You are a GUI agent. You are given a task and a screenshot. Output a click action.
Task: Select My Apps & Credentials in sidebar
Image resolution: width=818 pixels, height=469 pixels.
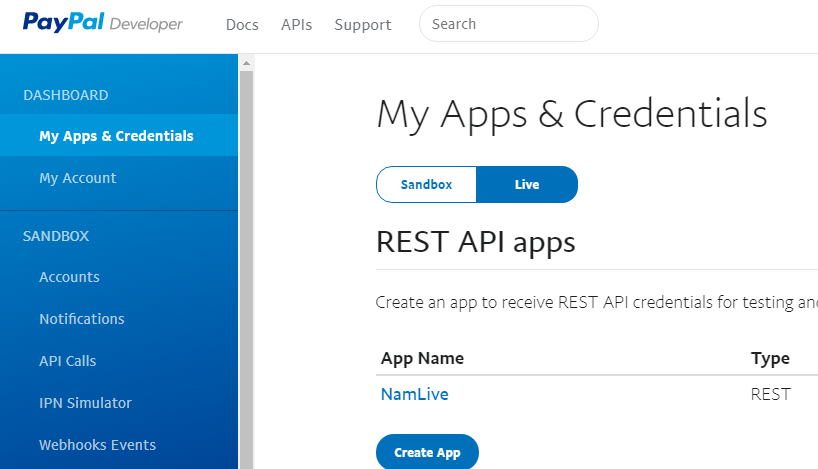(x=119, y=136)
